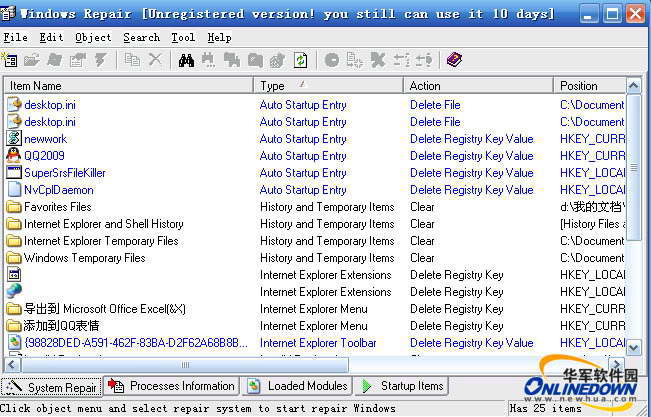
Task: Select the QQ2009 item name
Action: pos(44,156)
